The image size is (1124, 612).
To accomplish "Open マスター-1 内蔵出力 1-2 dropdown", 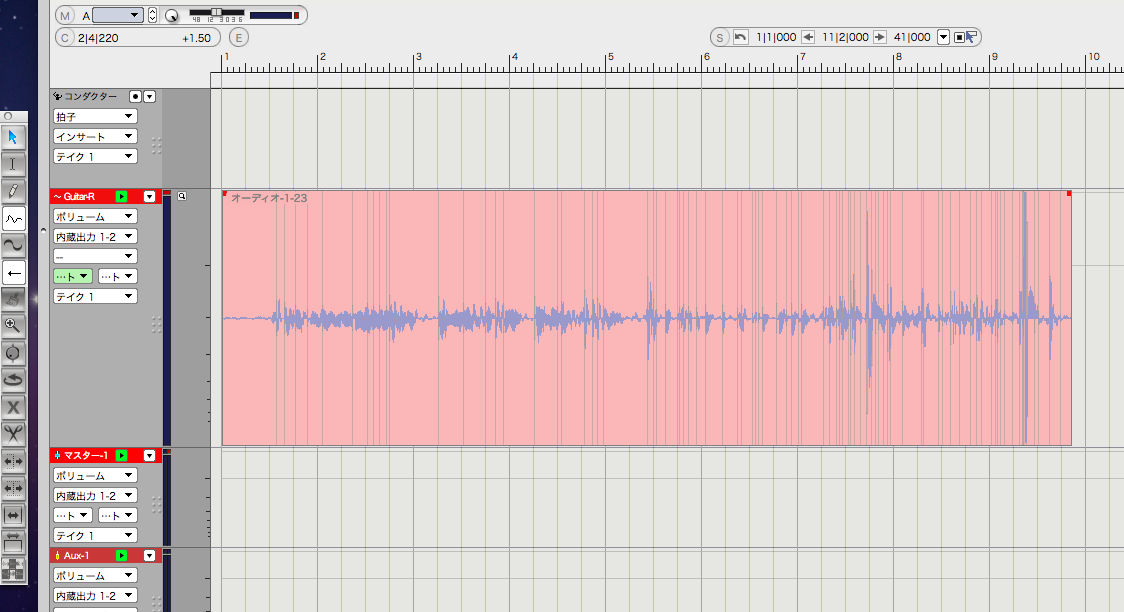I will pos(95,496).
